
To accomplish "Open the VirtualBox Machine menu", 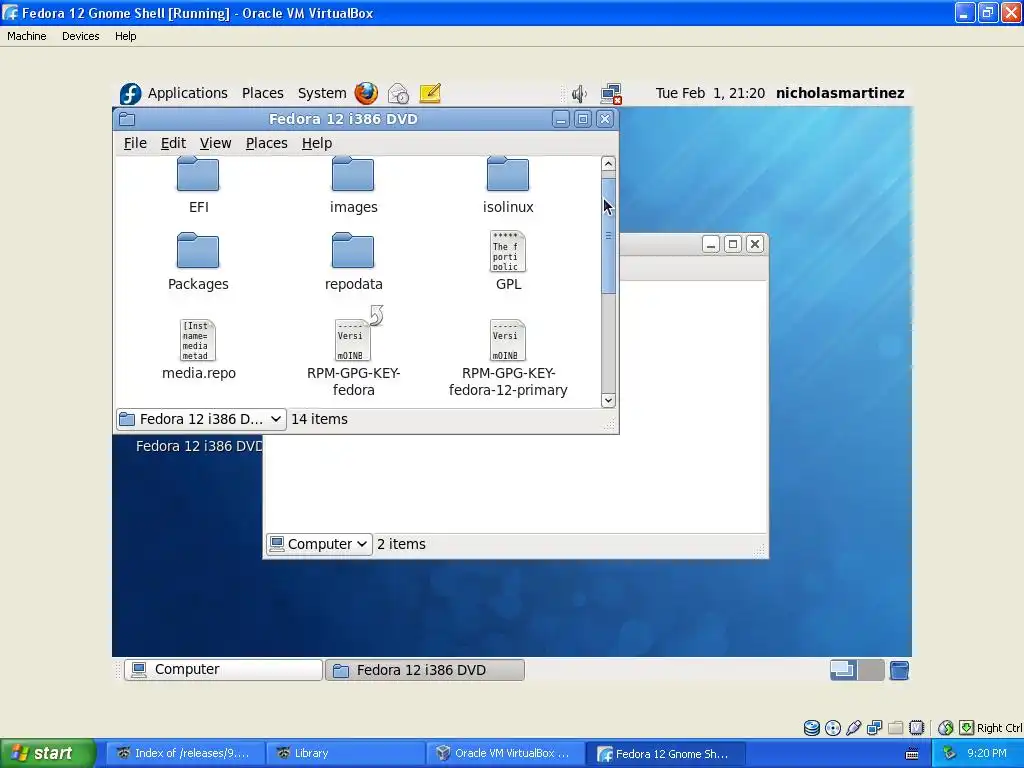I will click(x=27, y=36).
